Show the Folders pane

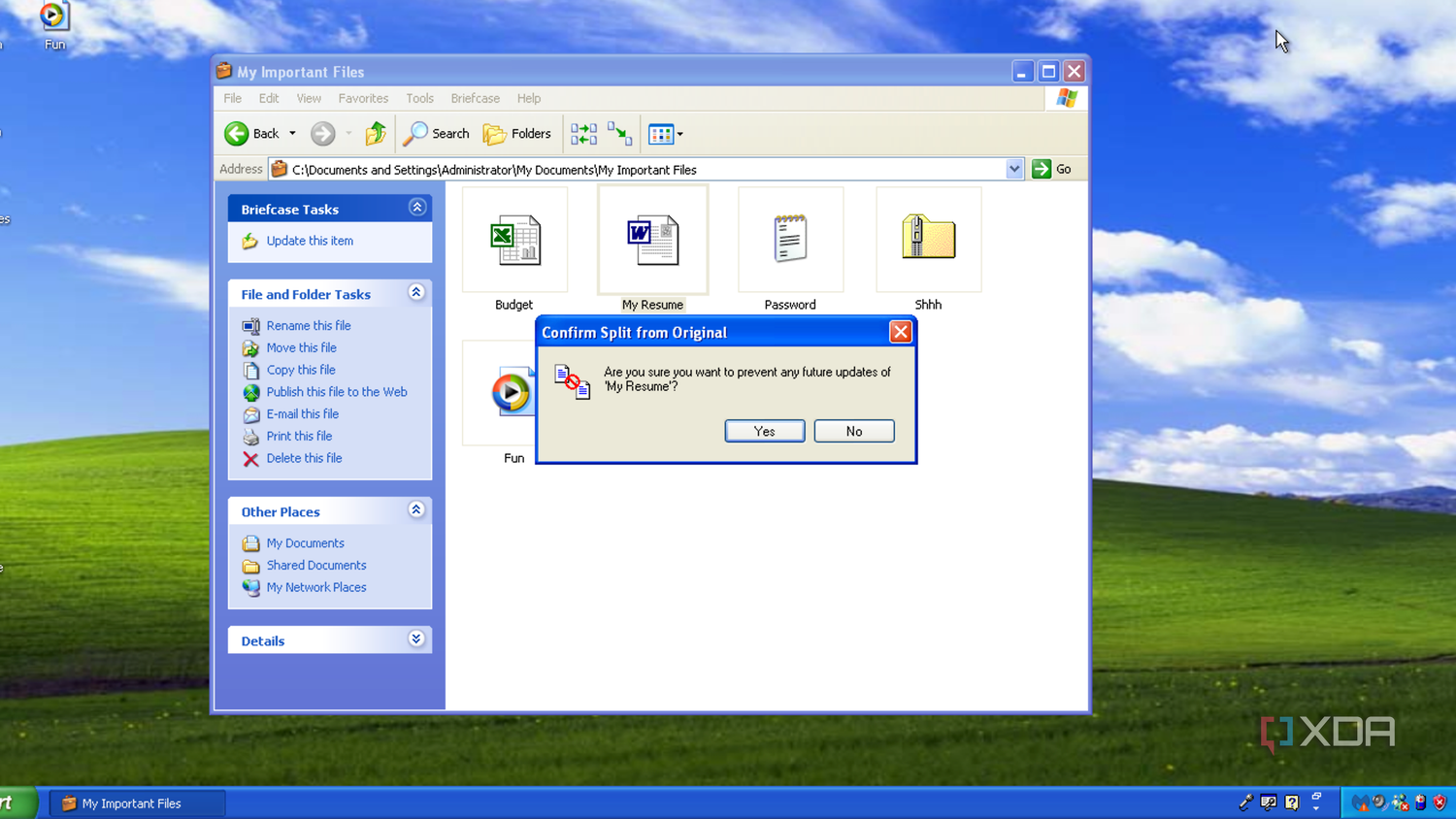(517, 133)
